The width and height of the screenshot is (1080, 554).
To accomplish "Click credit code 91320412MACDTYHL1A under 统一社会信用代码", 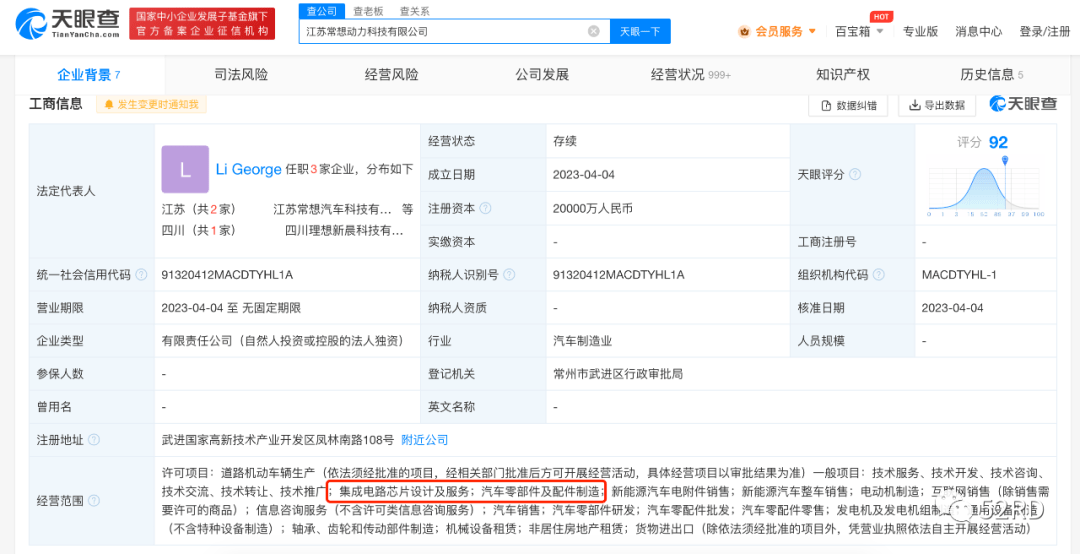I will [x=227, y=275].
